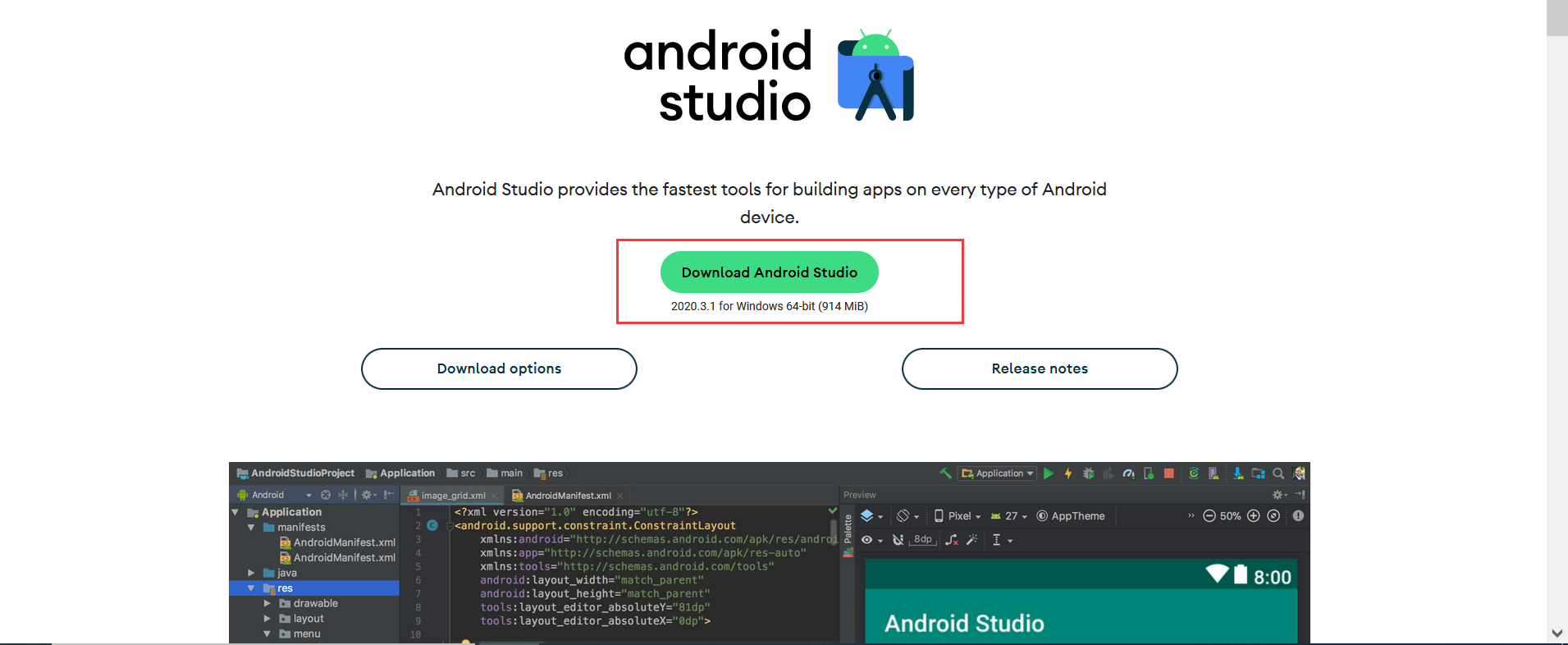The width and height of the screenshot is (1568, 645).
Task: Click the double chevron overflow in Preview toolbar
Action: [1191, 515]
